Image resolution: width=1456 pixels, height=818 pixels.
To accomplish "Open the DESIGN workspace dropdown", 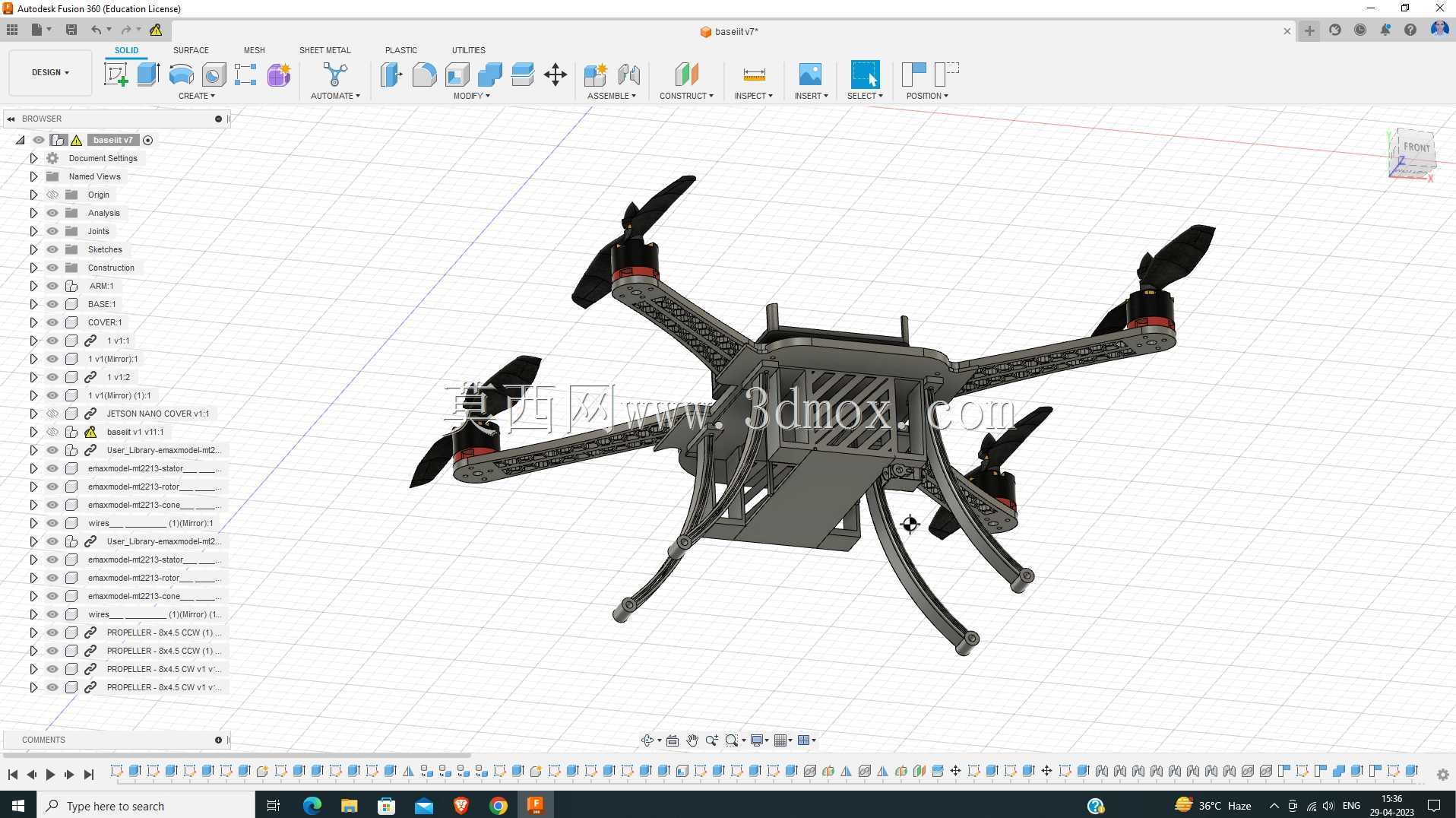I will coord(50,72).
